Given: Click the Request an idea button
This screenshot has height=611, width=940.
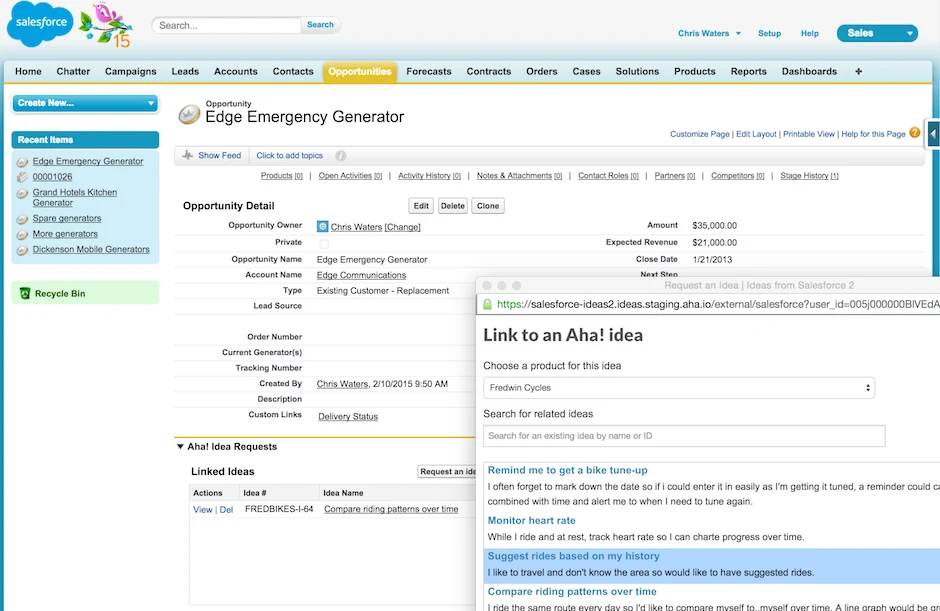Looking at the screenshot, I should coord(447,471).
